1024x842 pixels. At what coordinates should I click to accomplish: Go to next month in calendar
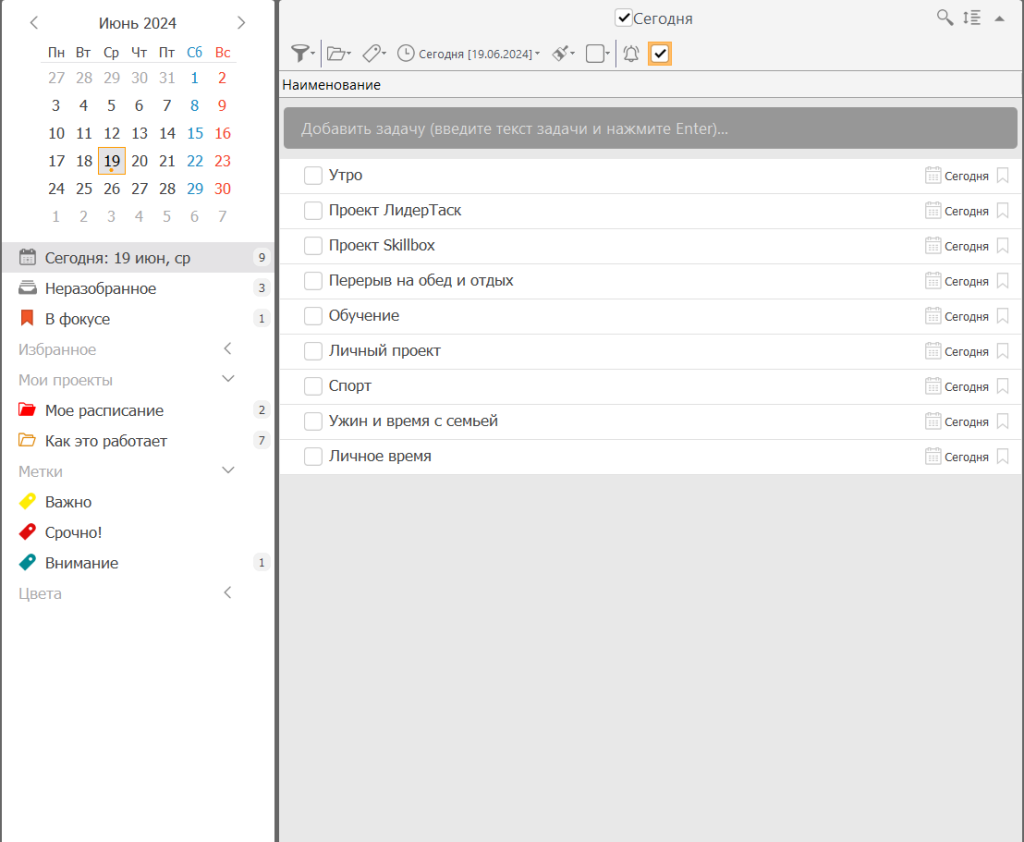pos(241,22)
